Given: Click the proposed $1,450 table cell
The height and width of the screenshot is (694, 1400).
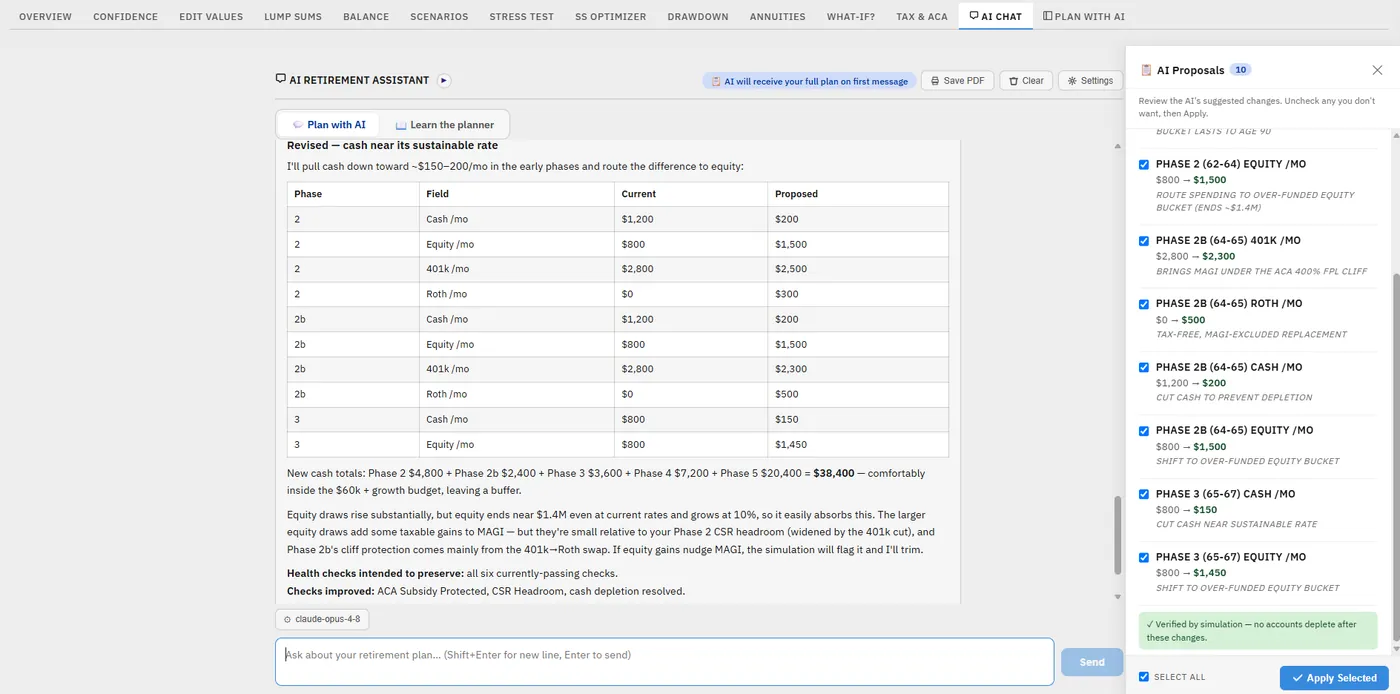Looking at the screenshot, I should pos(858,444).
